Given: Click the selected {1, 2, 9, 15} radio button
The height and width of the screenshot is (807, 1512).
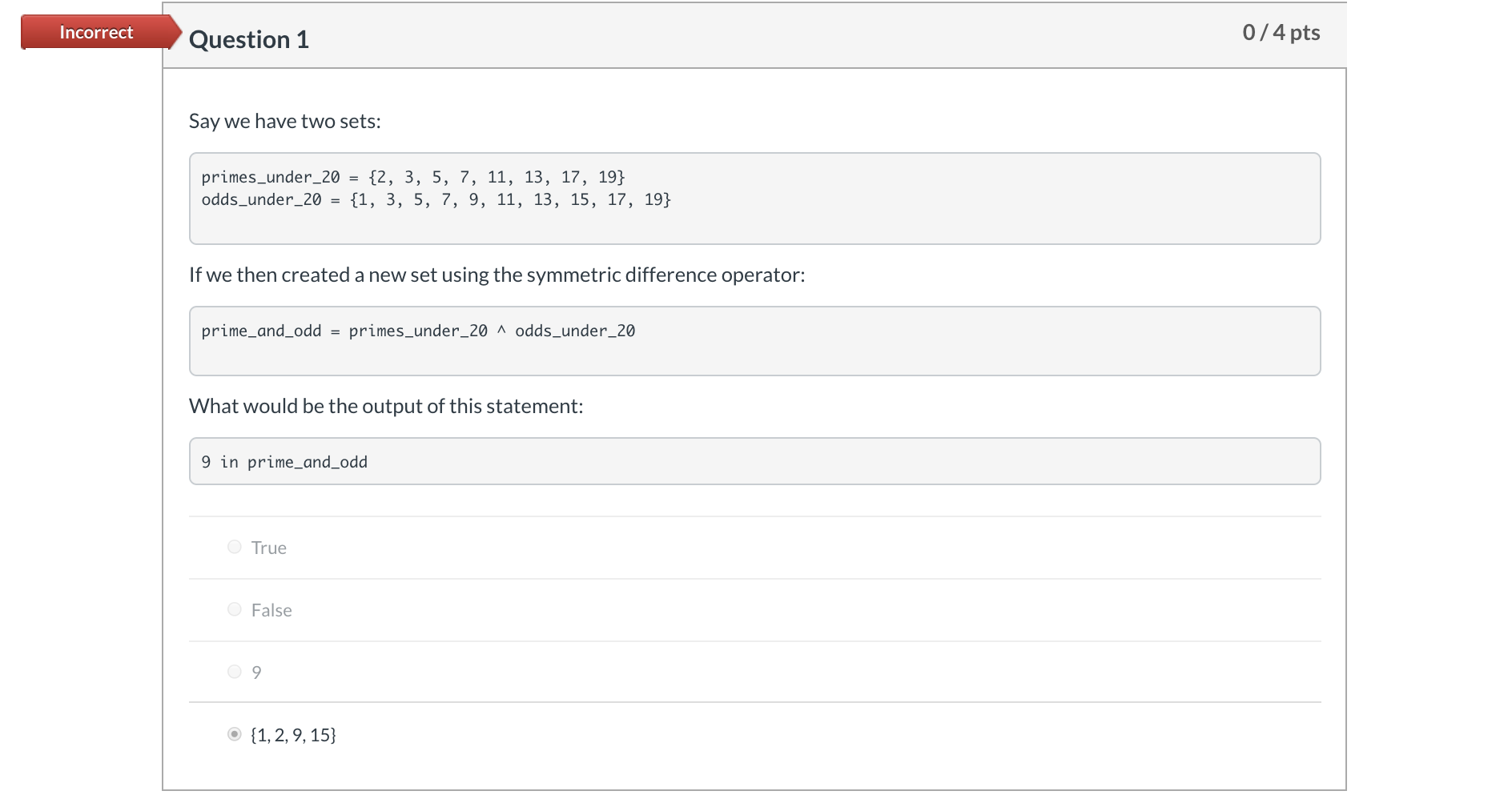Looking at the screenshot, I should click(235, 734).
